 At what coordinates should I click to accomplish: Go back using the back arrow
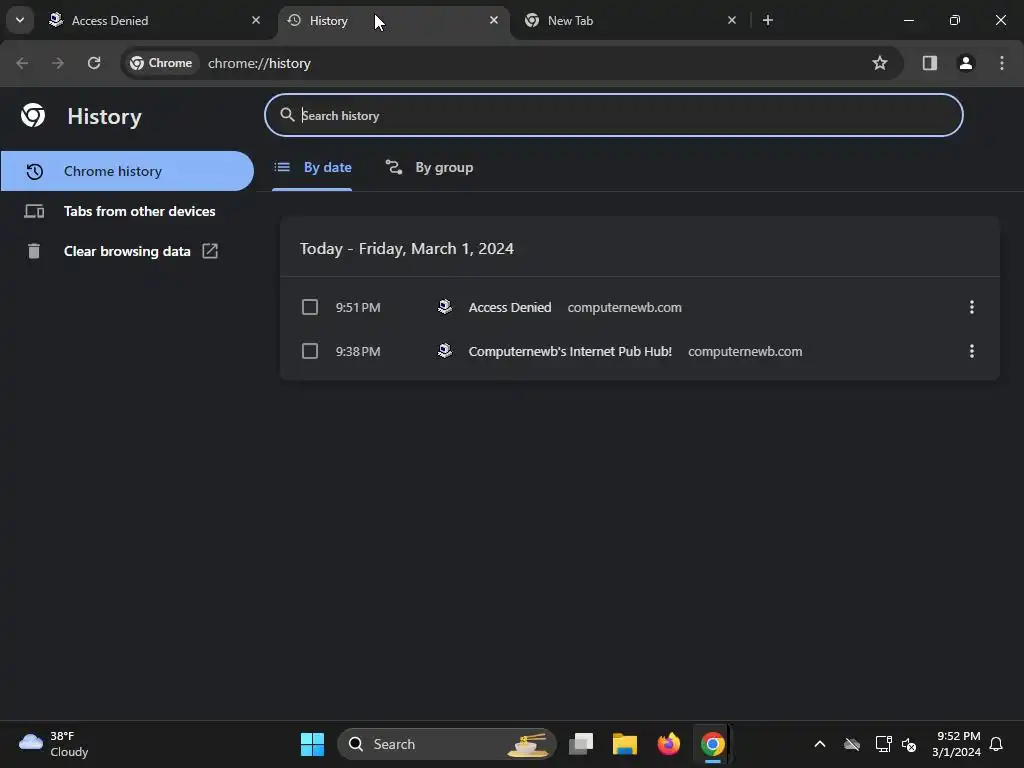click(22, 63)
